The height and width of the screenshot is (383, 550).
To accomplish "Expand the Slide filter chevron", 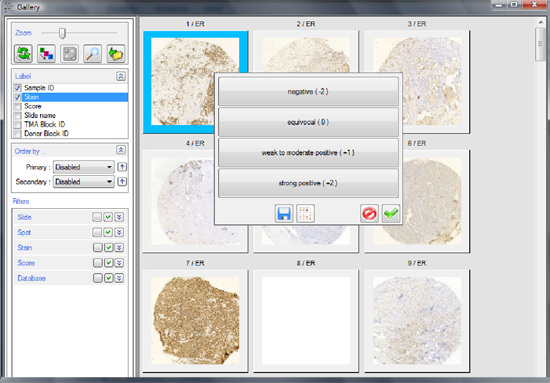I will [x=119, y=217].
